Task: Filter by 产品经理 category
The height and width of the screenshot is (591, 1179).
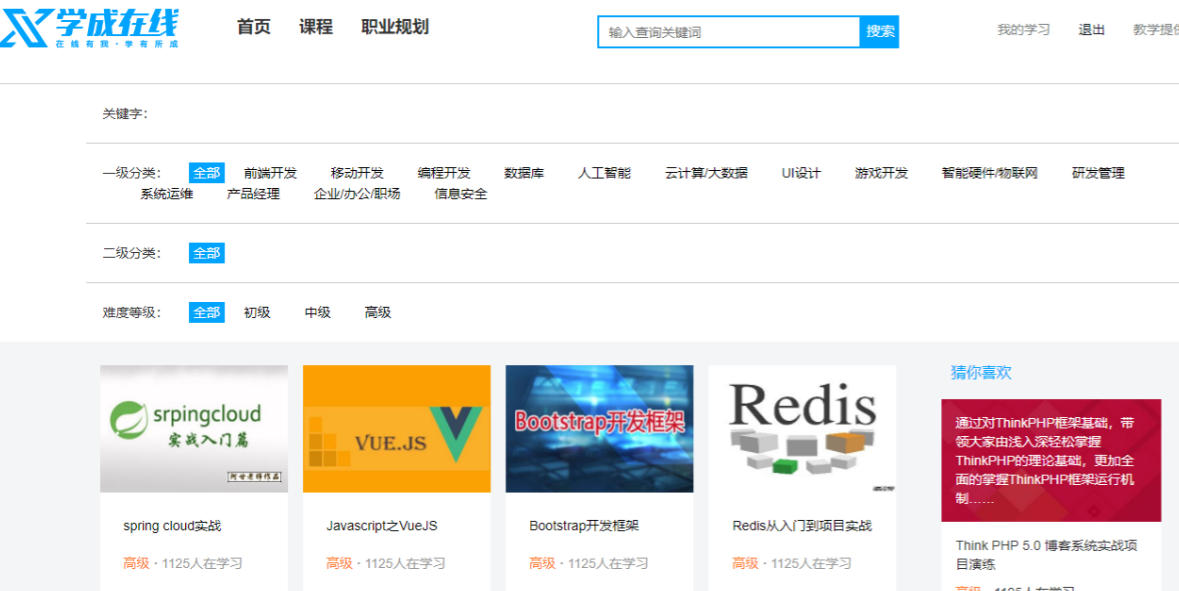Action: point(253,194)
